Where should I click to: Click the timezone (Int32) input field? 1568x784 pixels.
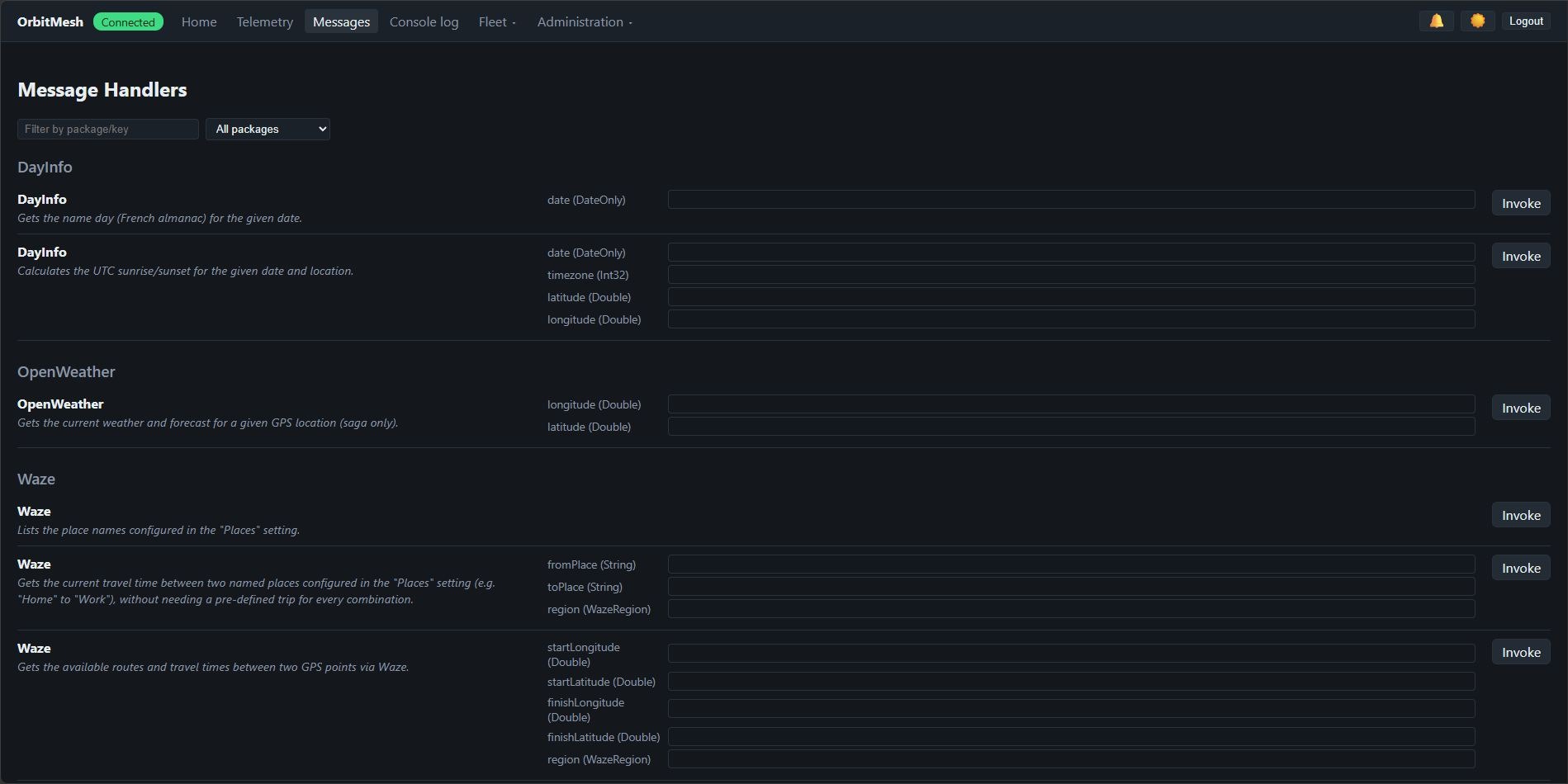pyautogui.click(x=1071, y=275)
